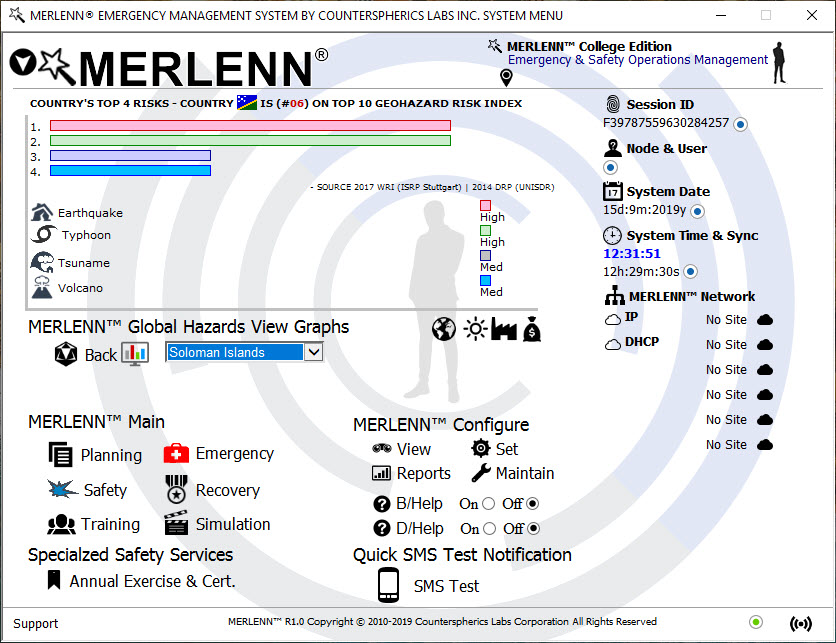Click the green High legend swatch
This screenshot has height=643, width=836.
tap(485, 230)
